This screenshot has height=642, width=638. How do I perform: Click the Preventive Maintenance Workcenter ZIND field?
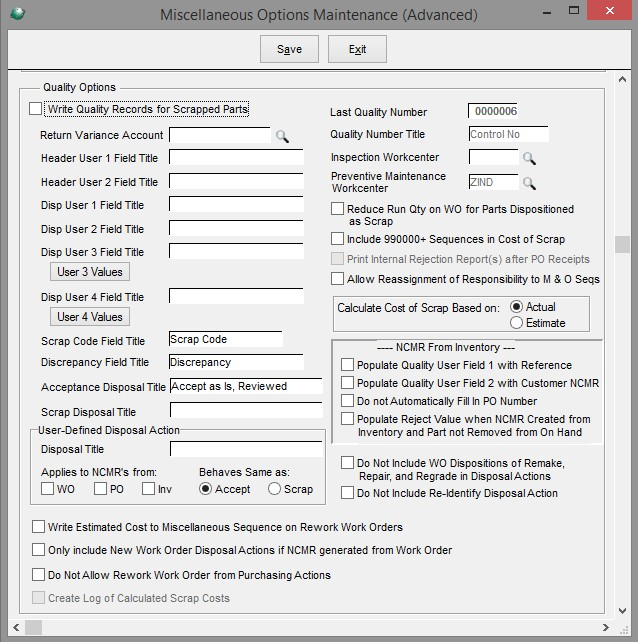(493, 182)
